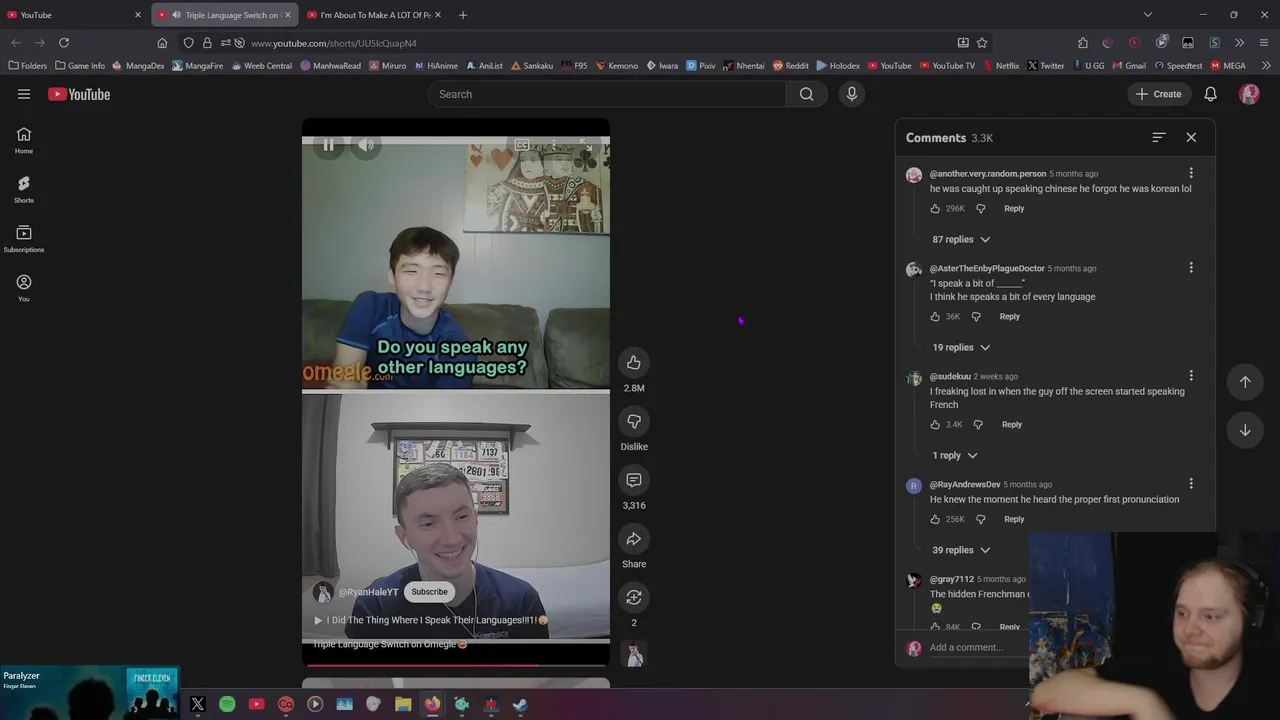
Task: Open the @RyanHaleYT channel link
Action: [368, 592]
